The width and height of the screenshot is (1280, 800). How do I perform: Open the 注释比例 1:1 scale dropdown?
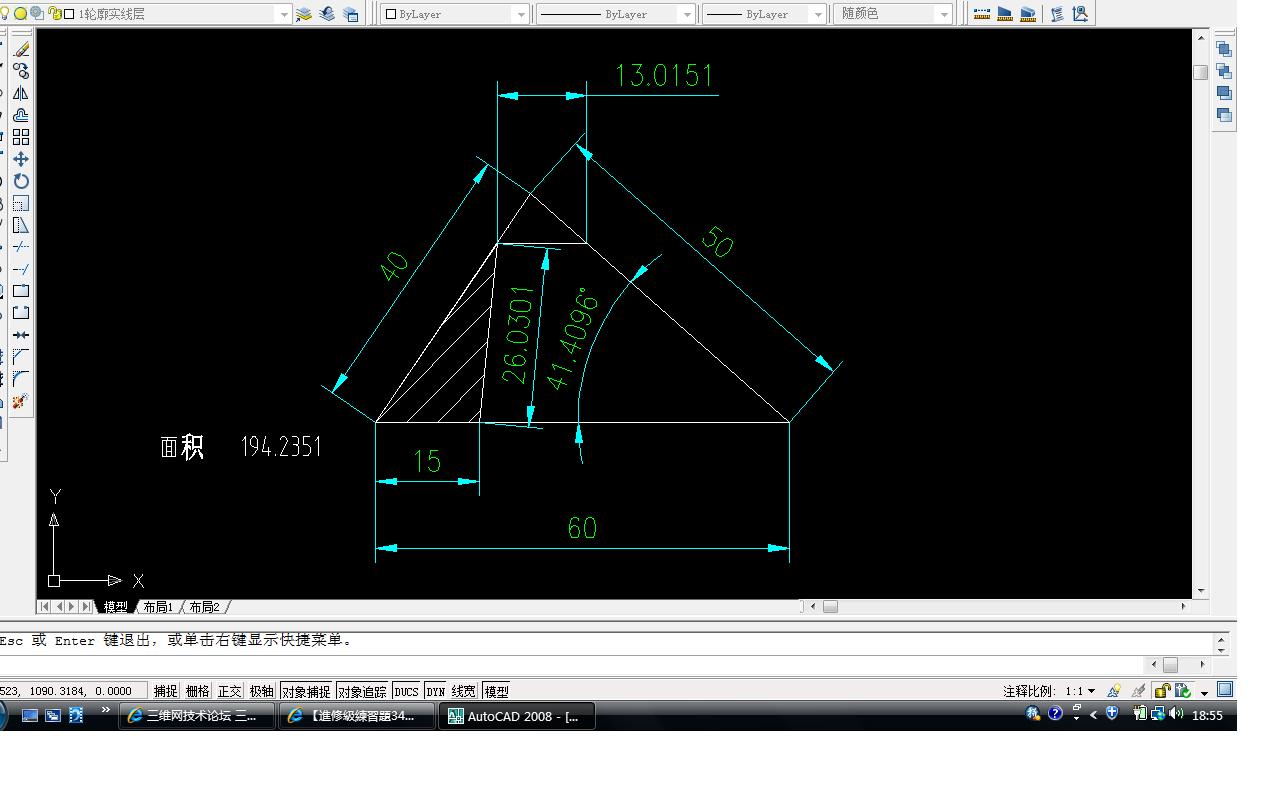pos(1080,691)
